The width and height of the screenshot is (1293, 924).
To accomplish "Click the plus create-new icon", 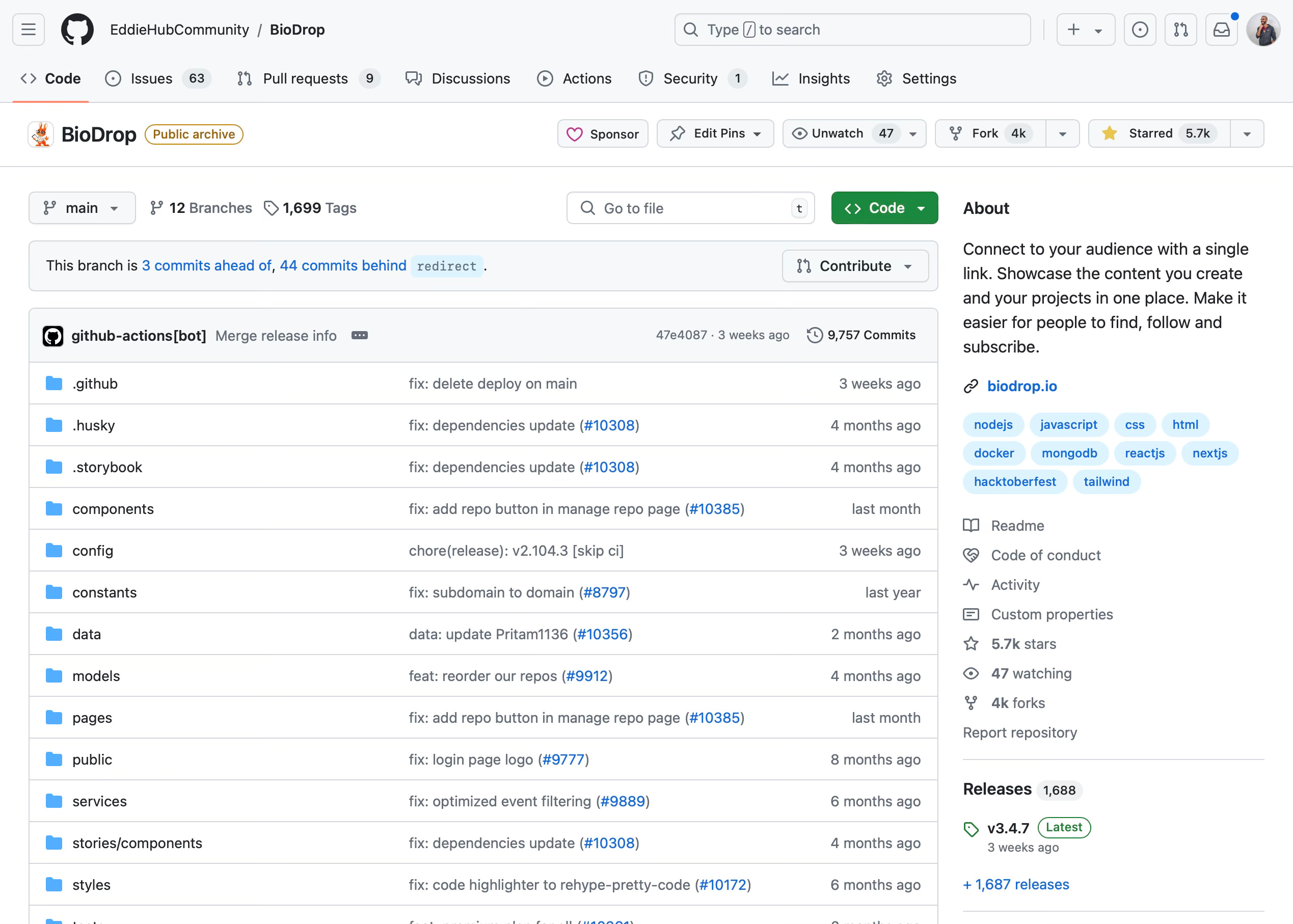I will pos(1073,30).
